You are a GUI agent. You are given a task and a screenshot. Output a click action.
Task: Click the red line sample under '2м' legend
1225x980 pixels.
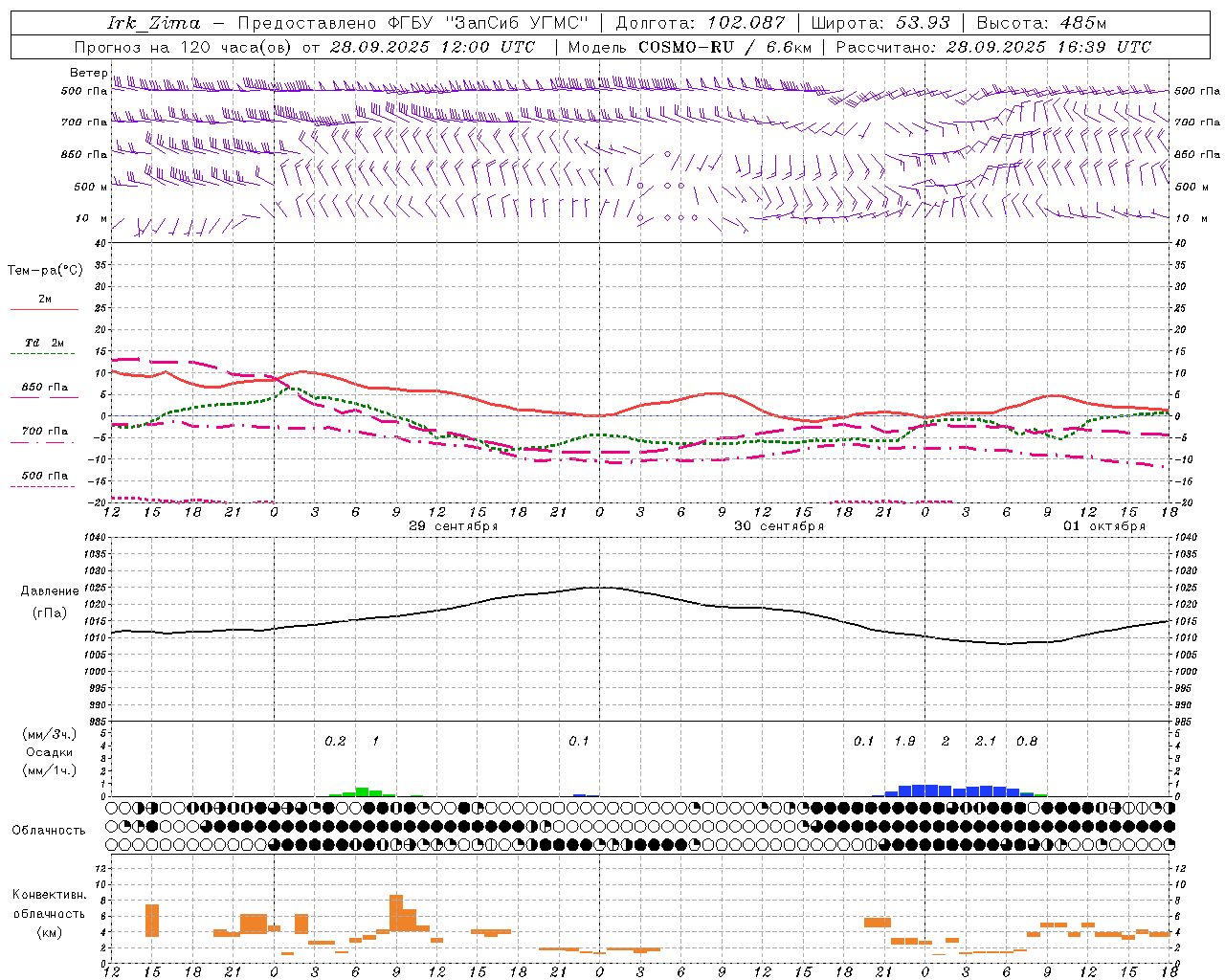click(x=44, y=310)
